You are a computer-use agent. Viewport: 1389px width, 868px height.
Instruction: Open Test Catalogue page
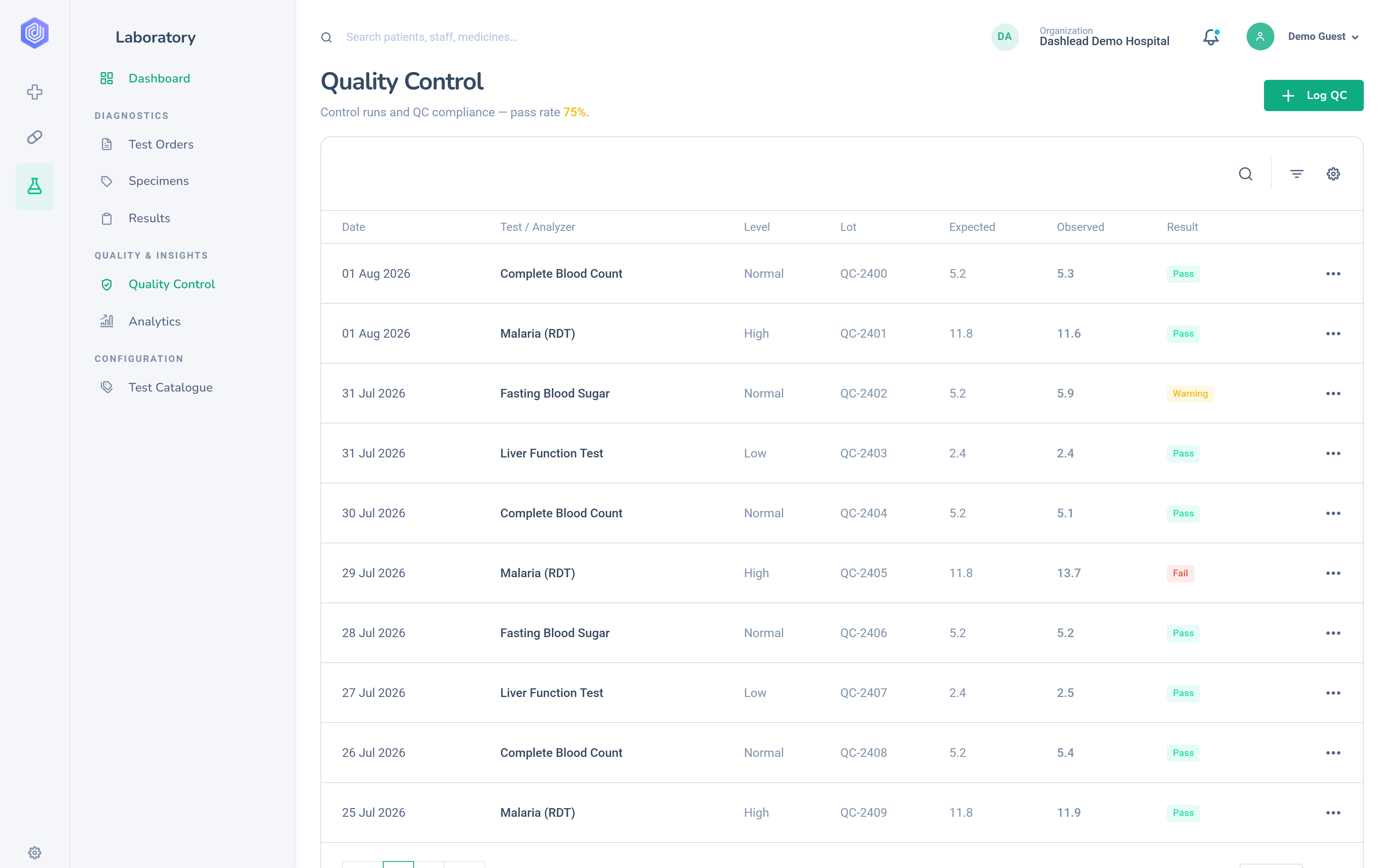pos(170,387)
